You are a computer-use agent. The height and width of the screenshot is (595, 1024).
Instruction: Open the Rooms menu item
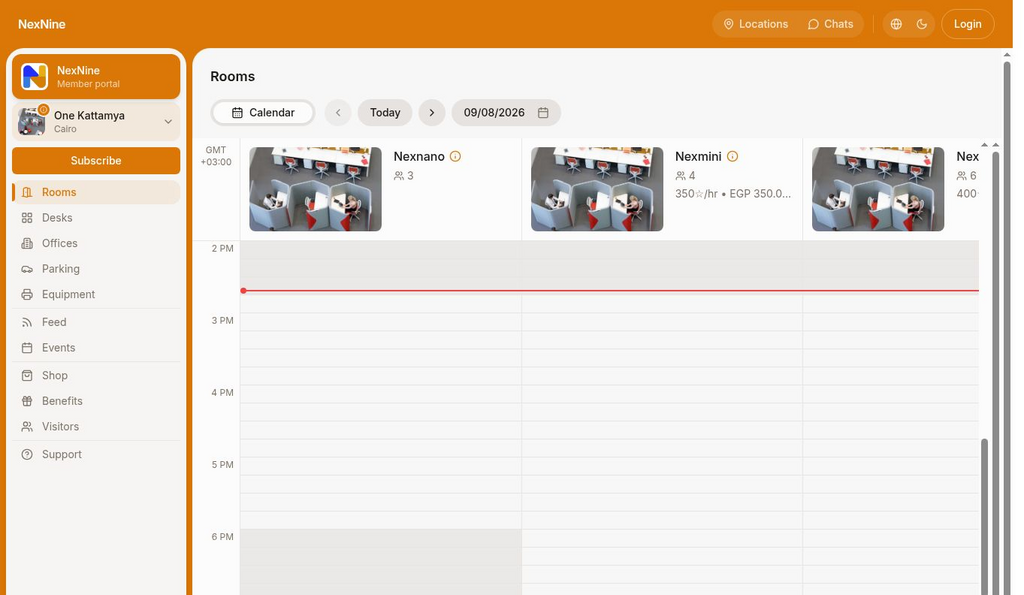click(96, 192)
